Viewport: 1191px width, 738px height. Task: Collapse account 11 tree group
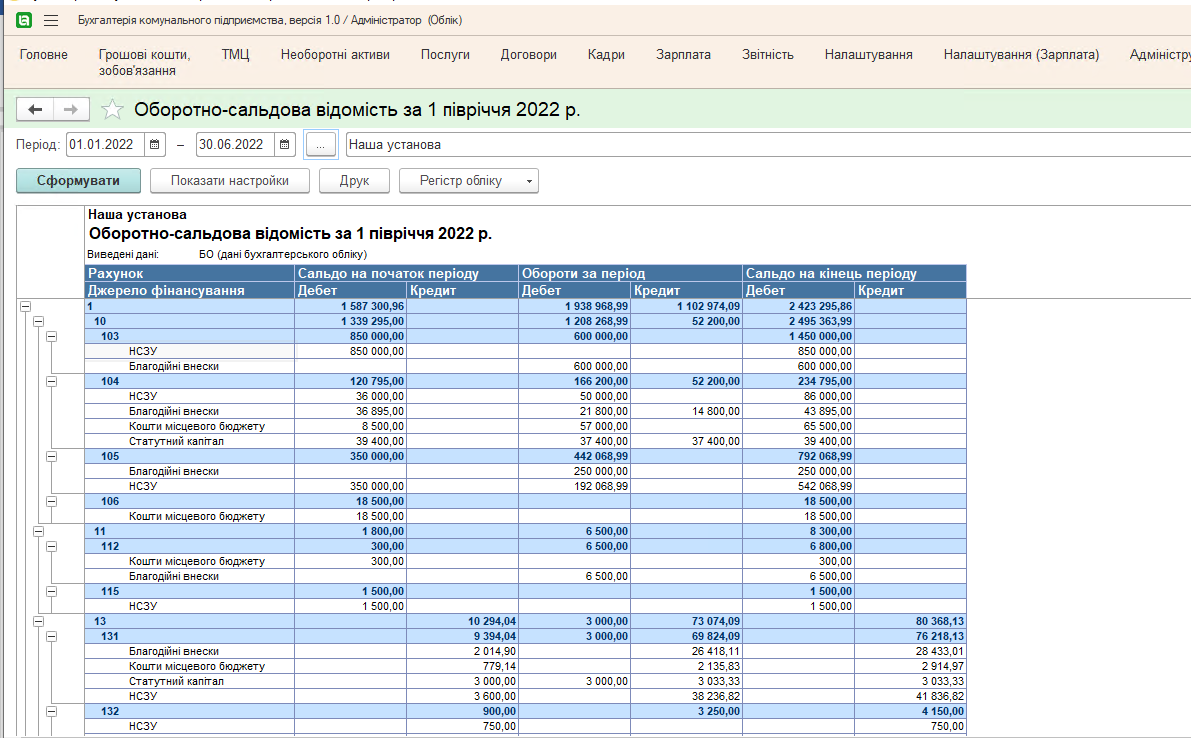coord(39,532)
